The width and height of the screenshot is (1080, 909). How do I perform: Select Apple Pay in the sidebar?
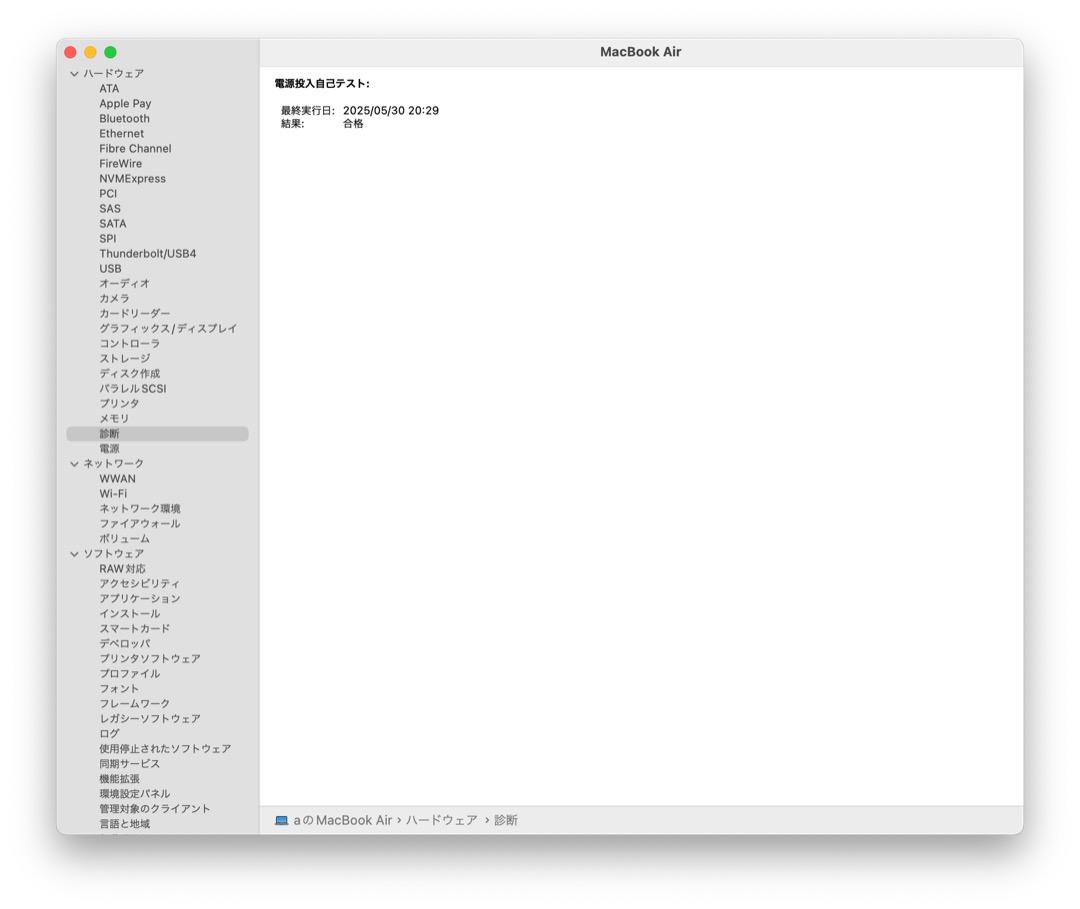125,103
